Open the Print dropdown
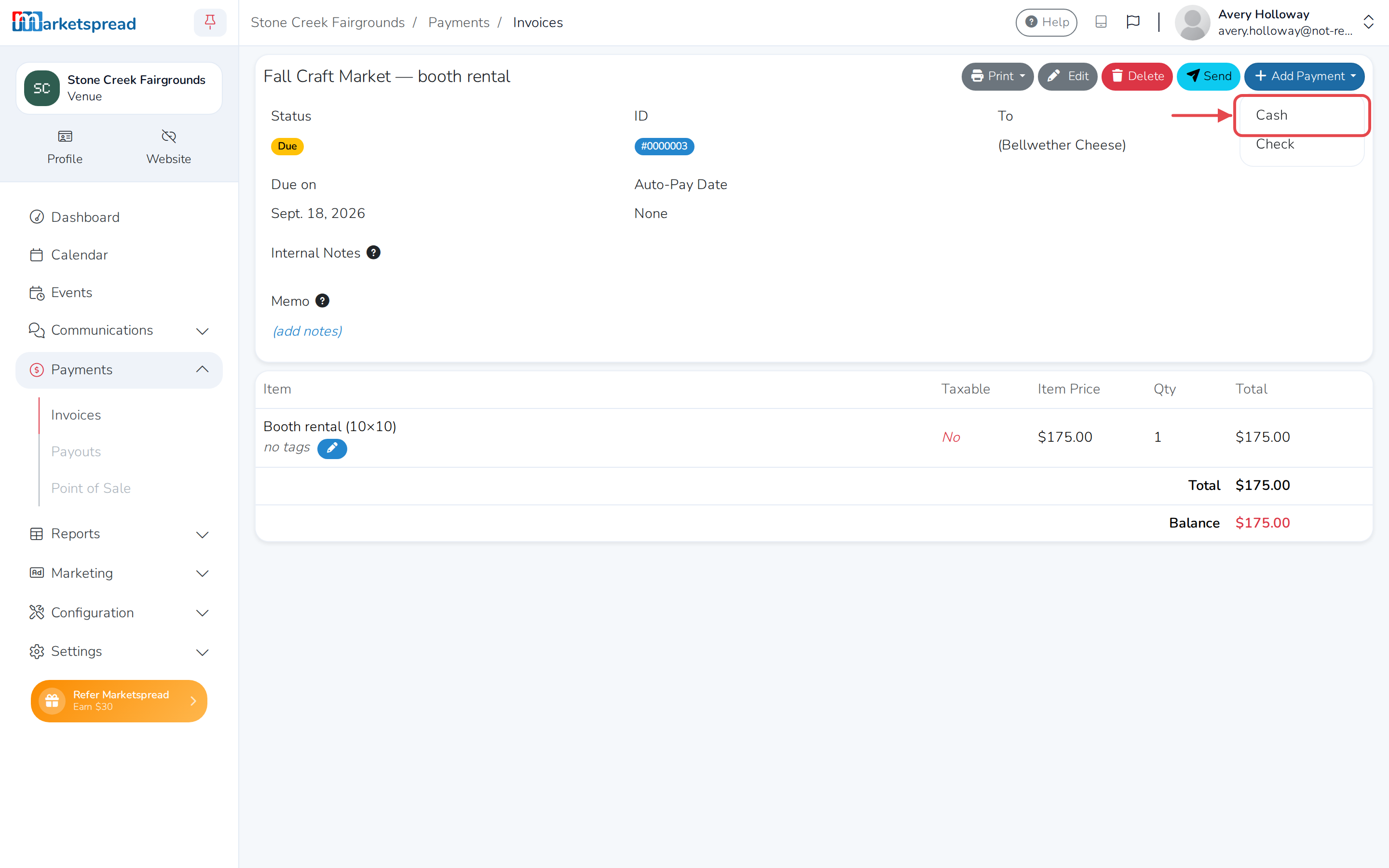Image resolution: width=1389 pixels, height=868 pixels. pos(997,76)
